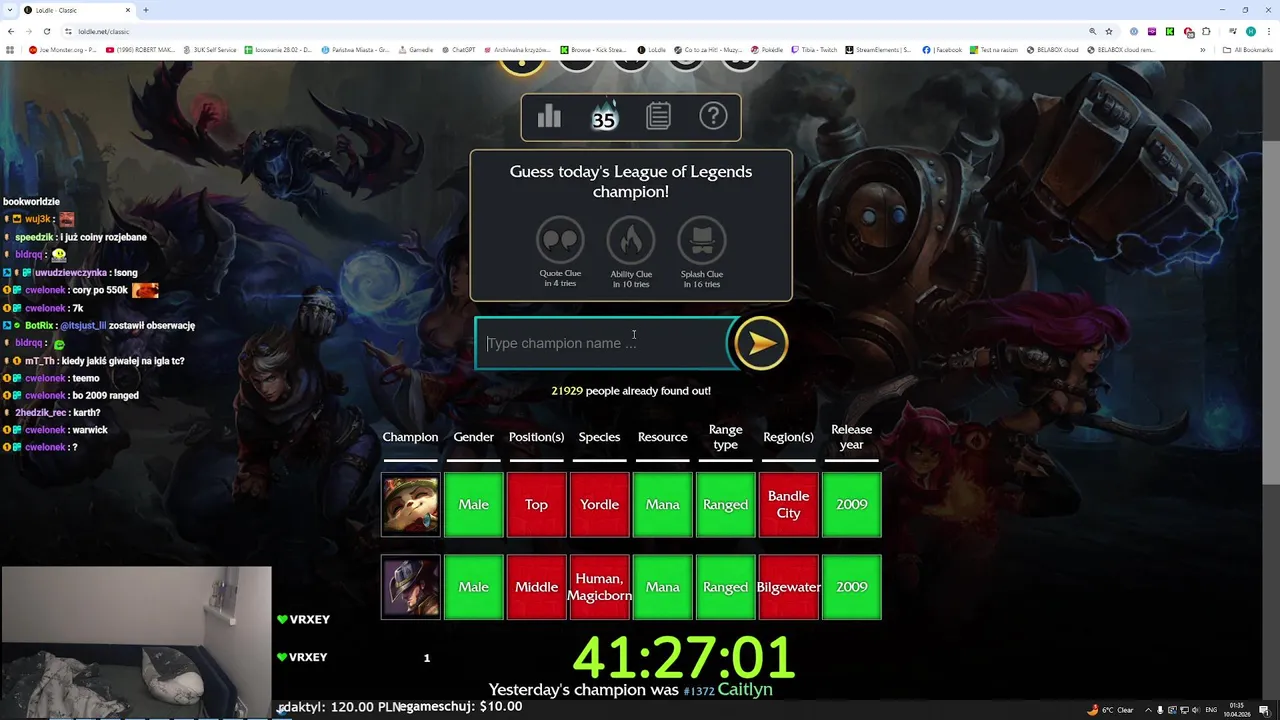Screen dimensions: 1280x720
Task: Select the Resource column header
Action: pos(662,437)
